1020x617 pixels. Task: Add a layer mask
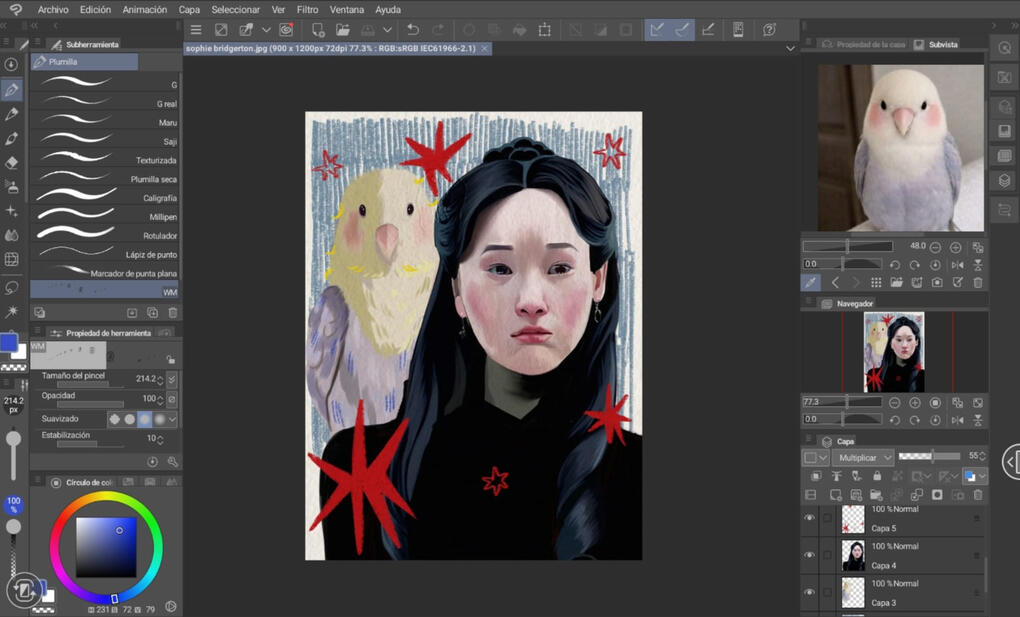click(x=937, y=495)
